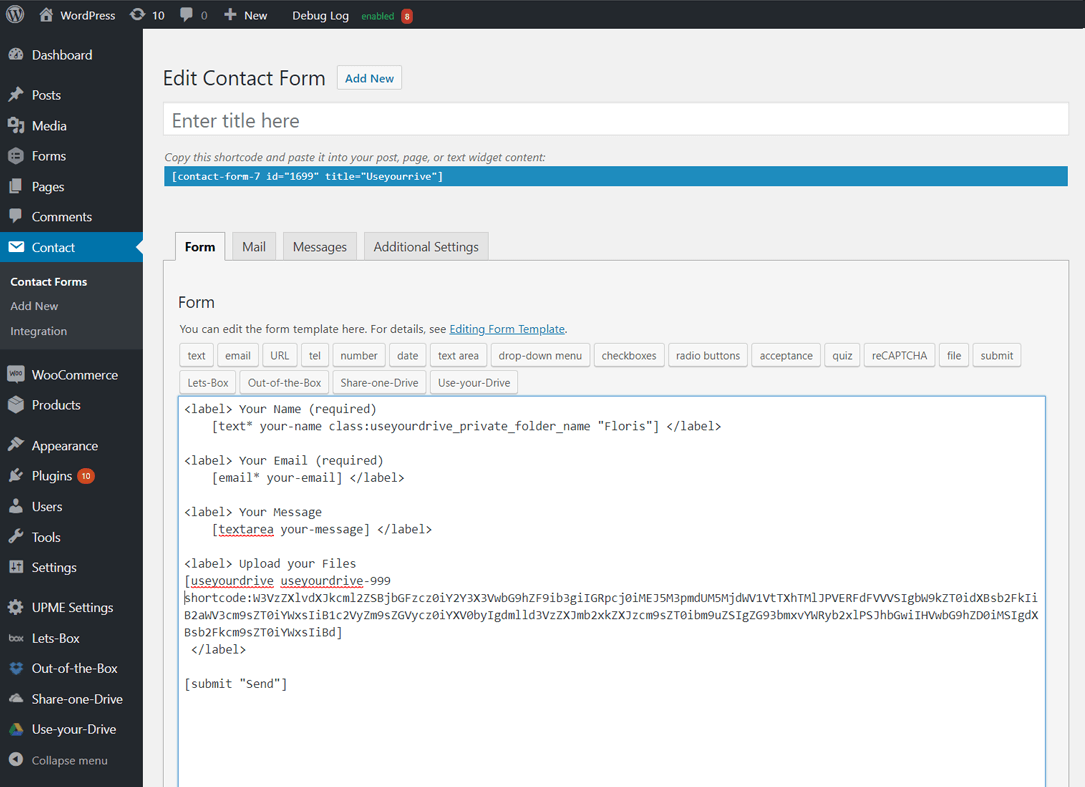Image resolution: width=1085 pixels, height=787 pixels.
Task: Click the Share-one-Drive cloud icon
Action: pyautogui.click(x=16, y=698)
